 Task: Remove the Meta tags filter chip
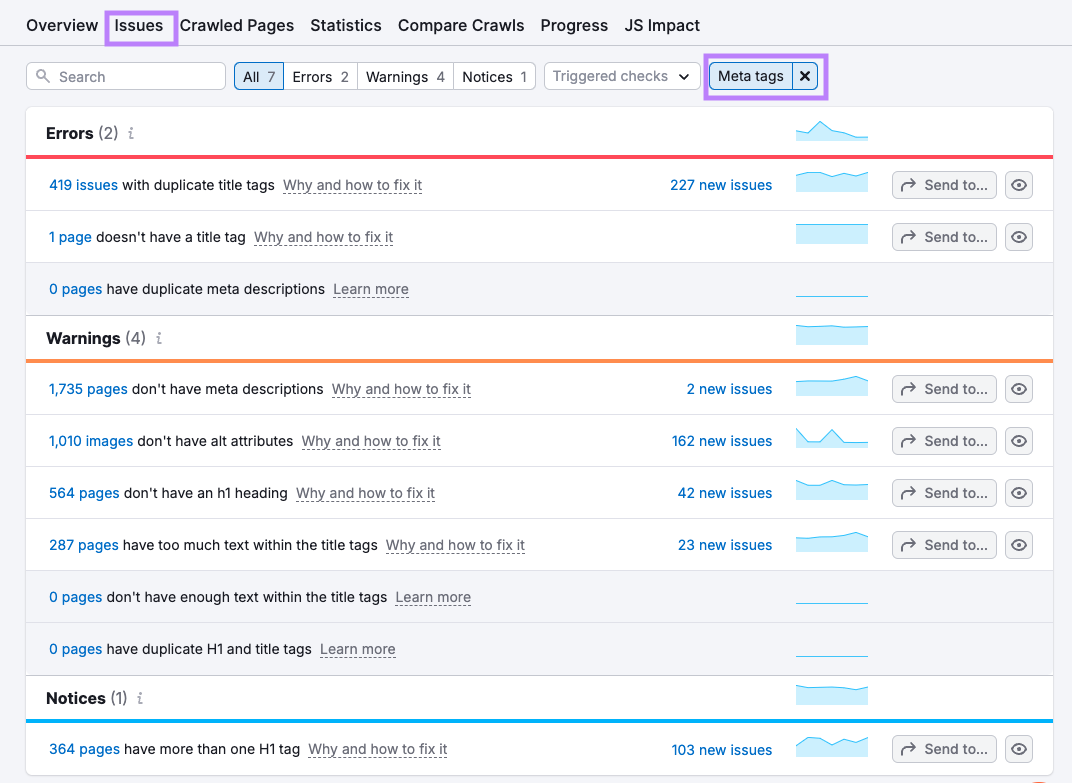point(805,76)
